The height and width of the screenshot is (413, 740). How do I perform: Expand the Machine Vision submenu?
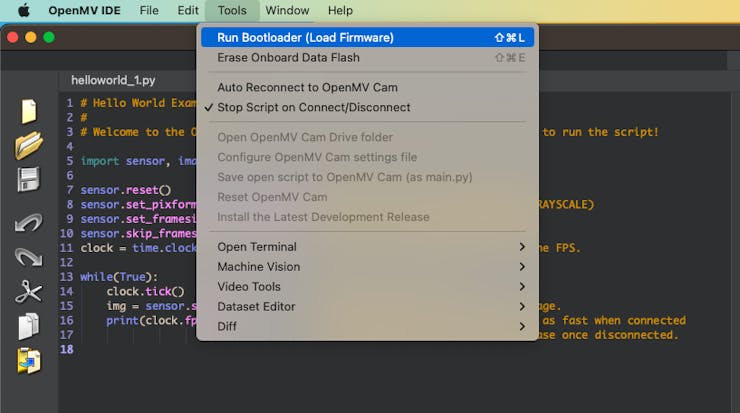pos(367,267)
